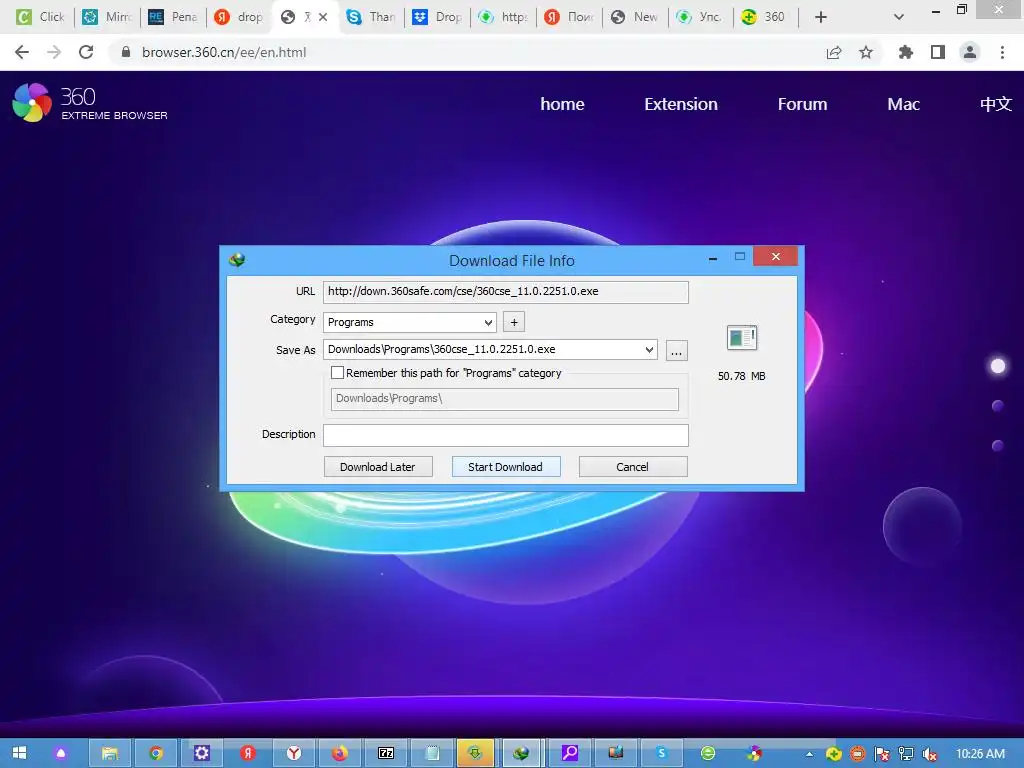This screenshot has height=768, width=1024.
Task: Switch to the 360 tab
Action: tap(764, 17)
